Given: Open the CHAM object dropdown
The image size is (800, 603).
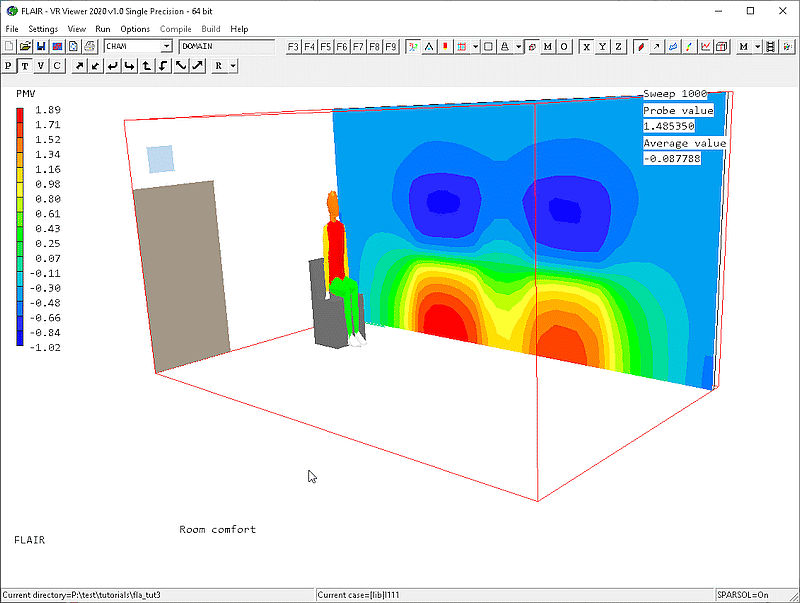Looking at the screenshot, I should (x=166, y=46).
